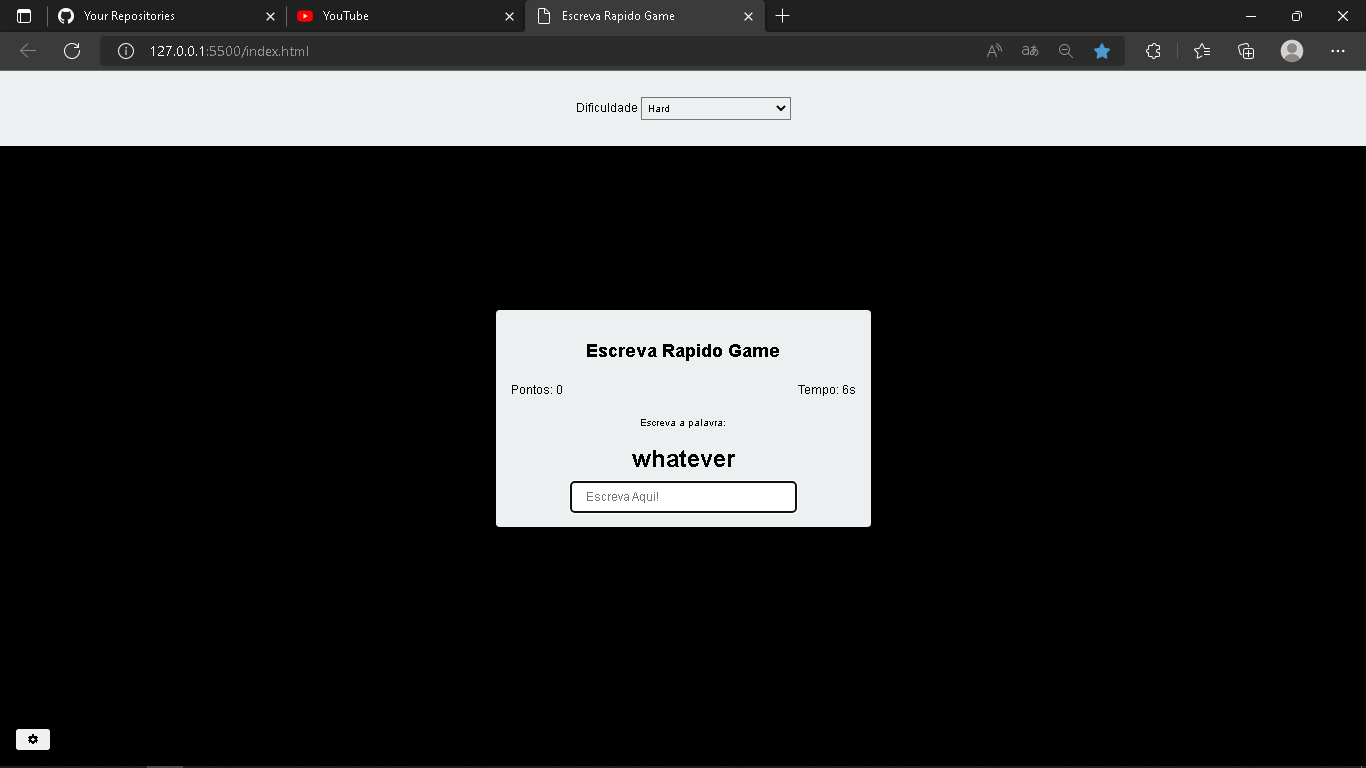Open the Read aloud feature
The image size is (1366, 768).
pos(993,50)
